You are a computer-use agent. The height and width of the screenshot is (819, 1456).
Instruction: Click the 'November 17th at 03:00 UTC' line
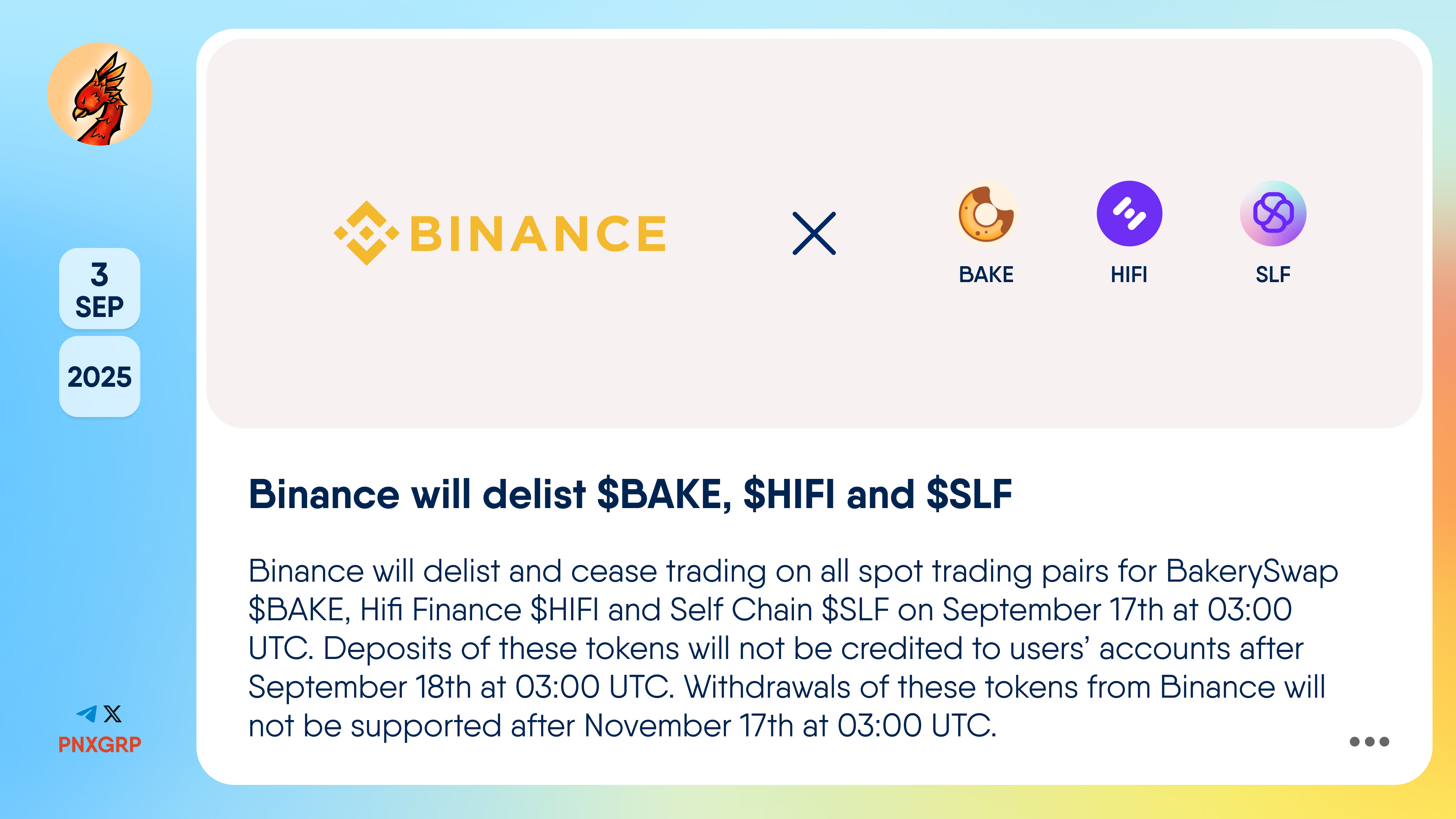pos(788,726)
